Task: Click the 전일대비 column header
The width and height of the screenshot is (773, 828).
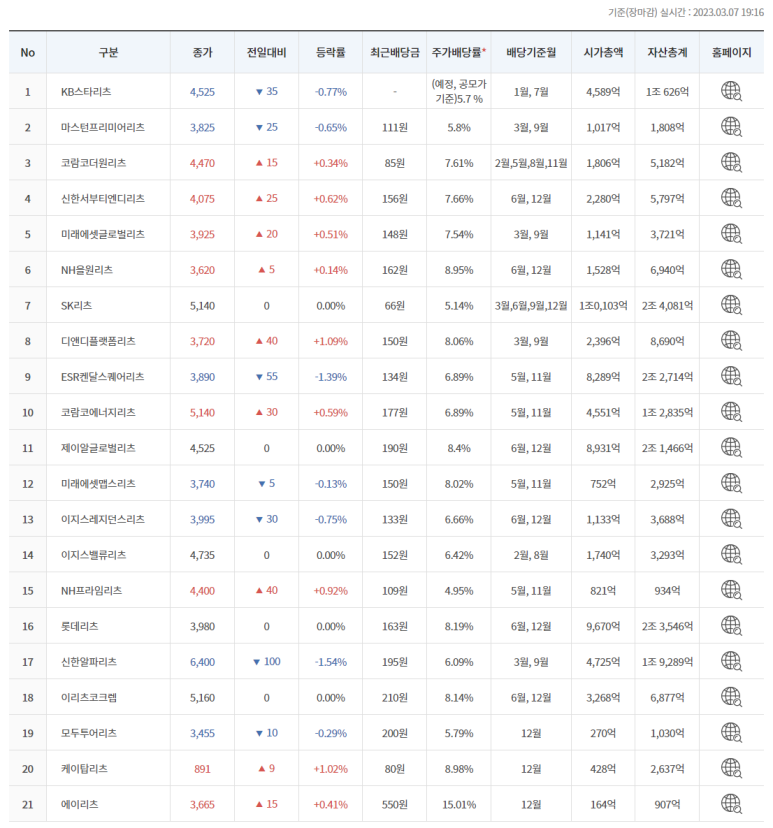Action: [267, 52]
